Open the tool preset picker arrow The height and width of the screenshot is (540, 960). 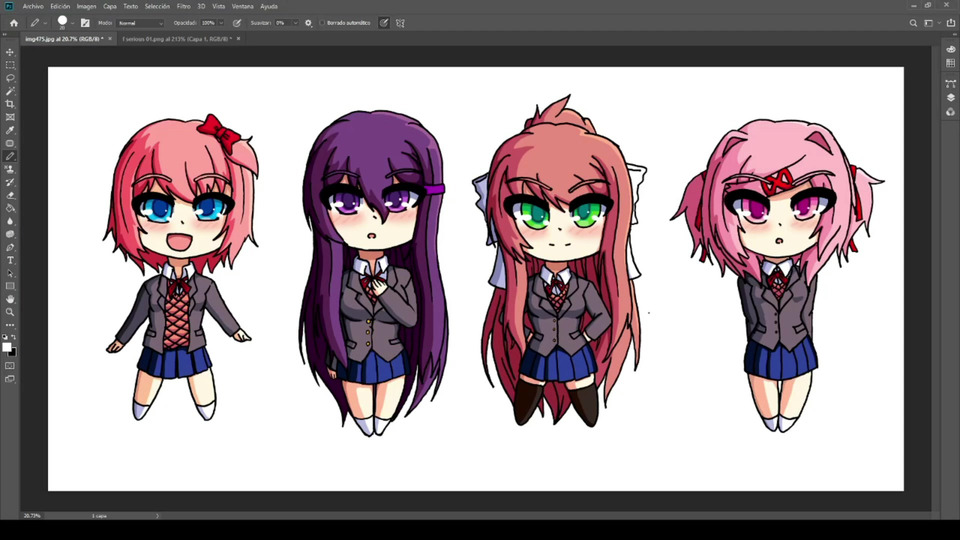(x=45, y=23)
